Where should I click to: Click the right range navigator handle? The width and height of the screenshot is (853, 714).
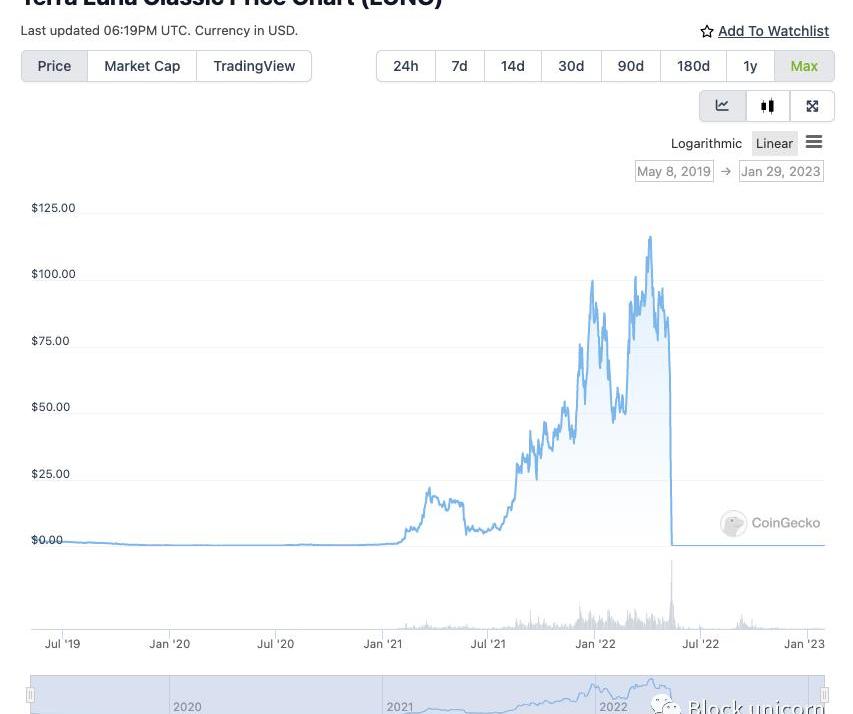coord(824,694)
